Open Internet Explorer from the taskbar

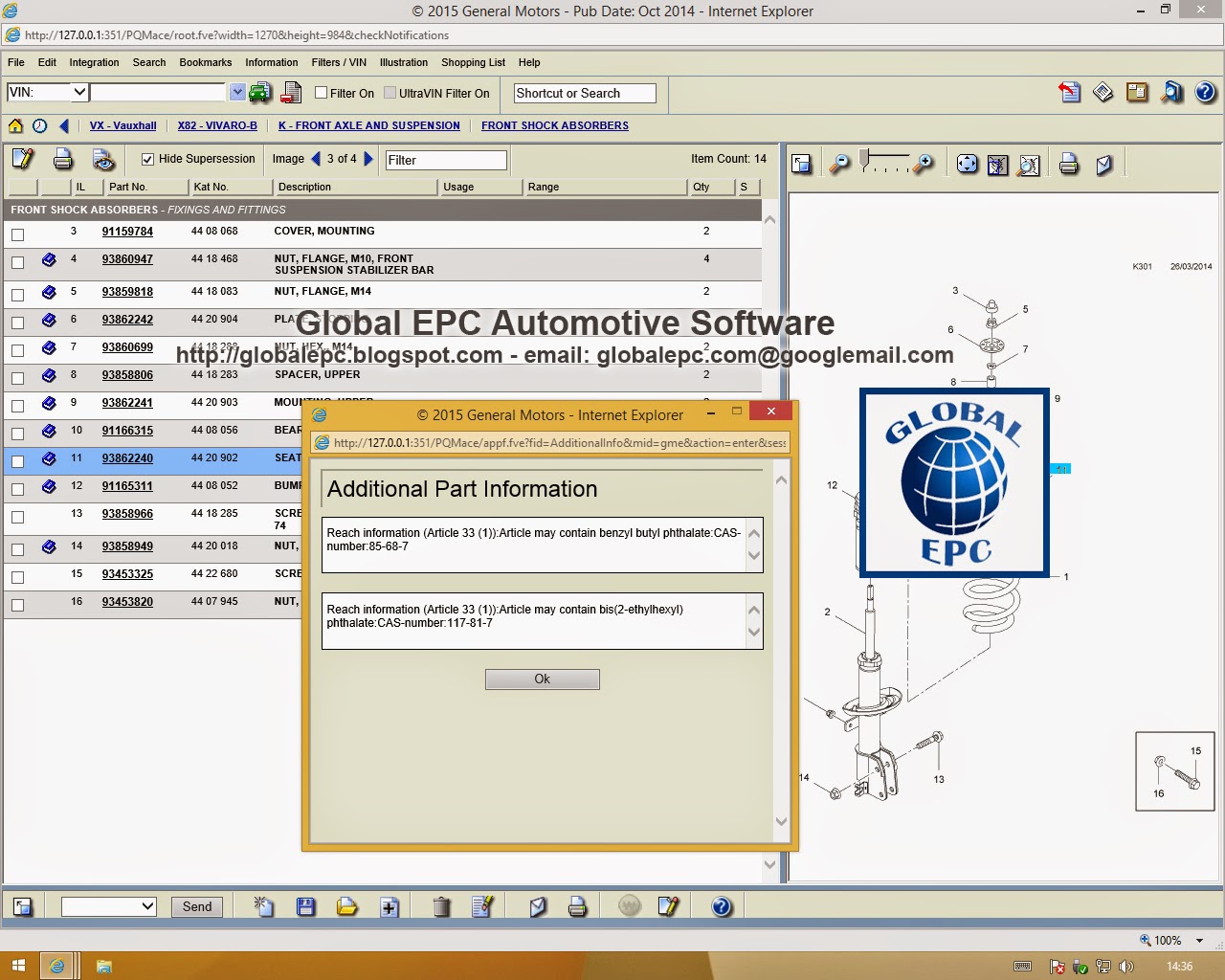tap(57, 966)
